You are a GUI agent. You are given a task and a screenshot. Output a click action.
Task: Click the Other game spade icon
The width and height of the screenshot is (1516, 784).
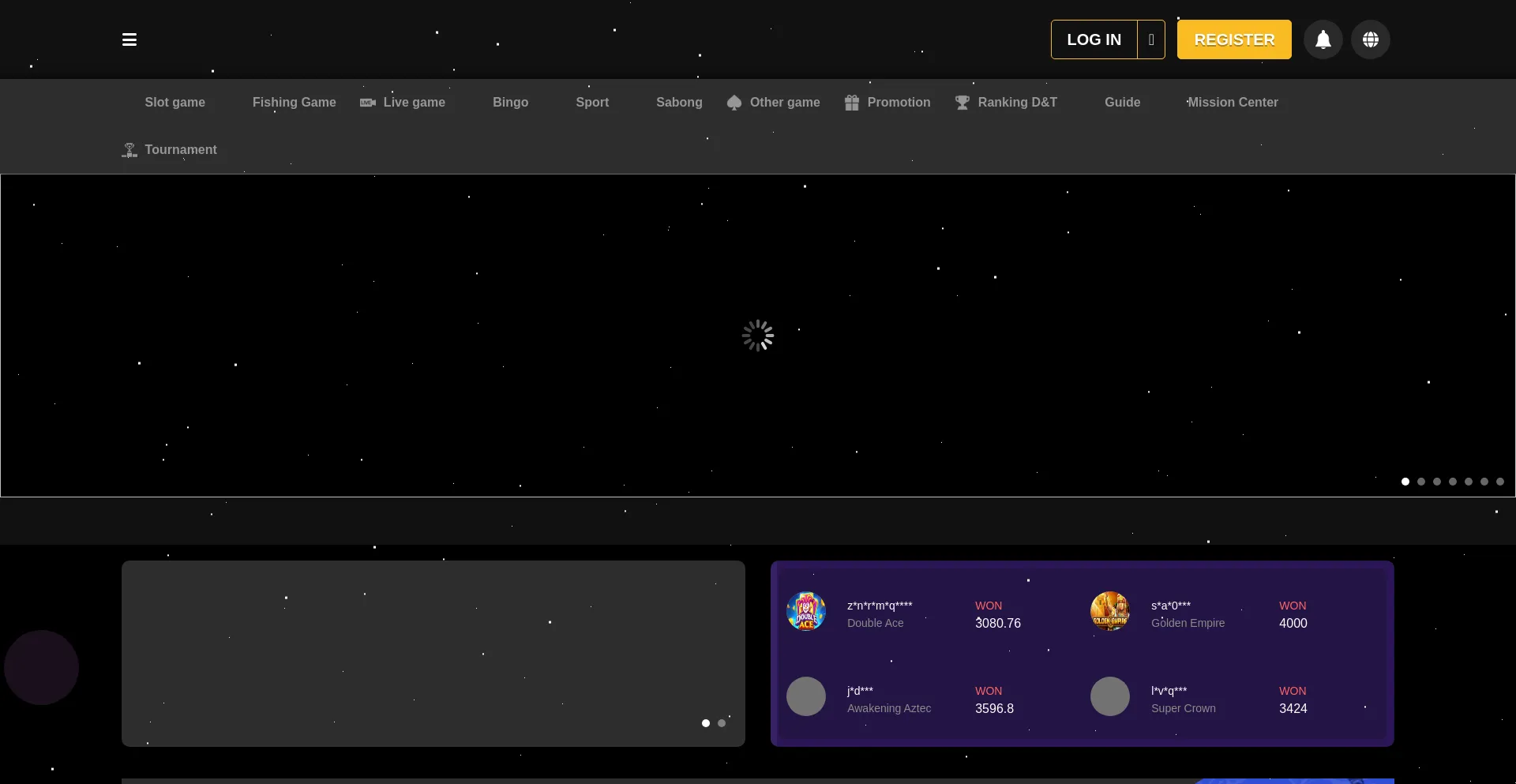tap(734, 103)
